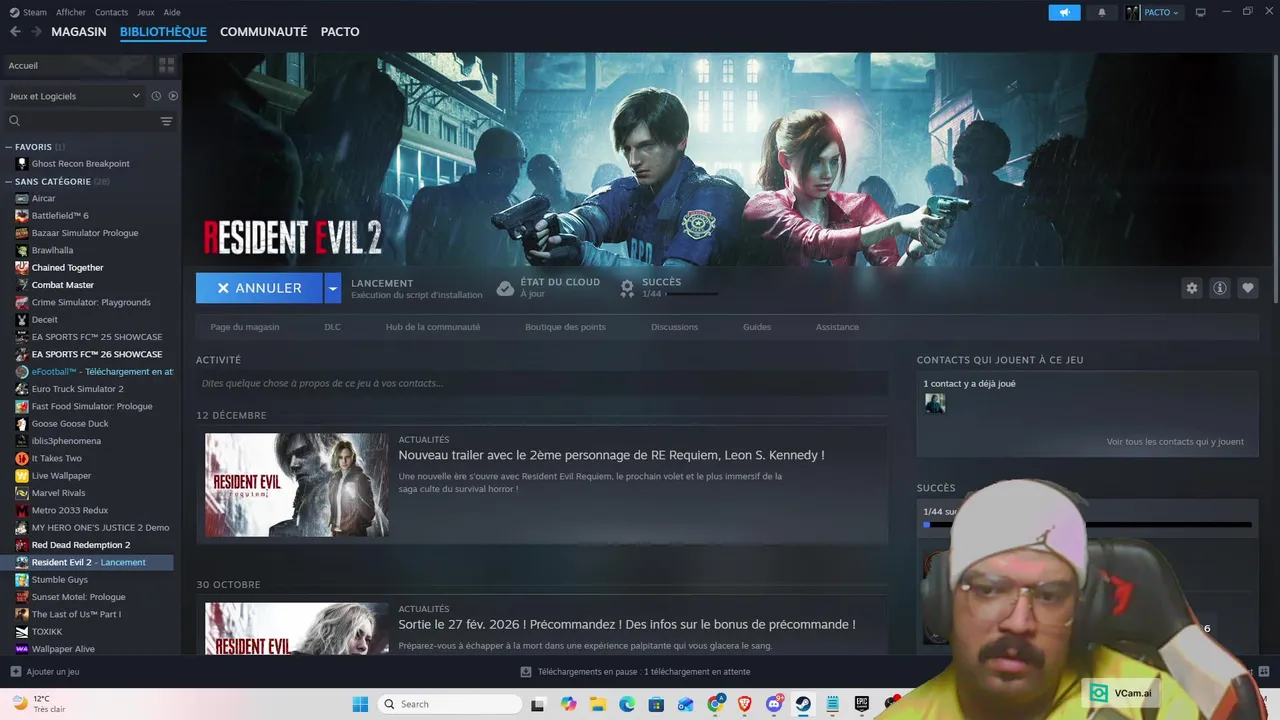Click the Succès trophy gear icon
This screenshot has width=1280, height=720.
coord(627,288)
